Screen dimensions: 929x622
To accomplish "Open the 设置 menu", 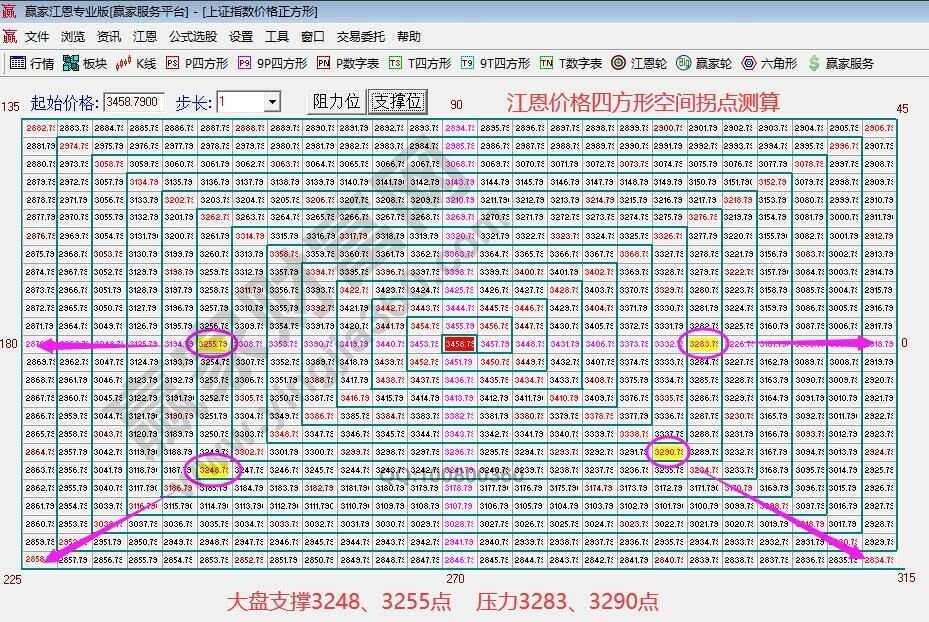I will pos(241,37).
